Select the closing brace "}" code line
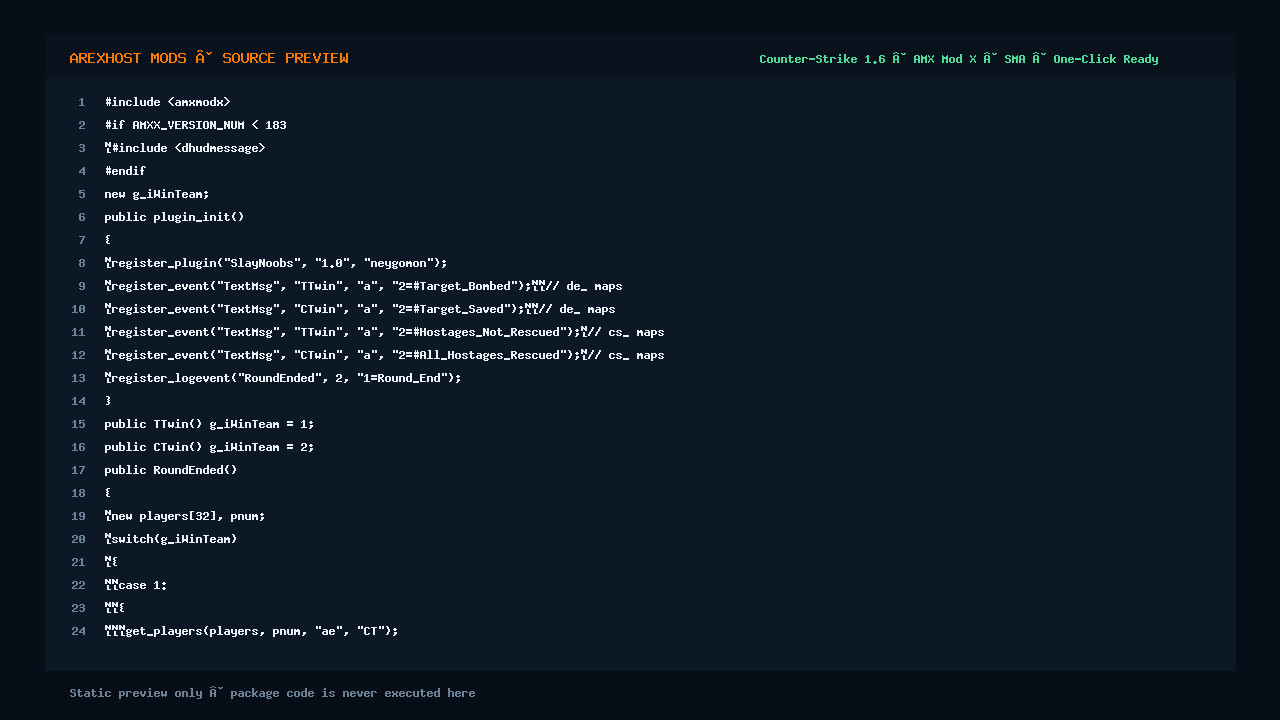 [108, 401]
